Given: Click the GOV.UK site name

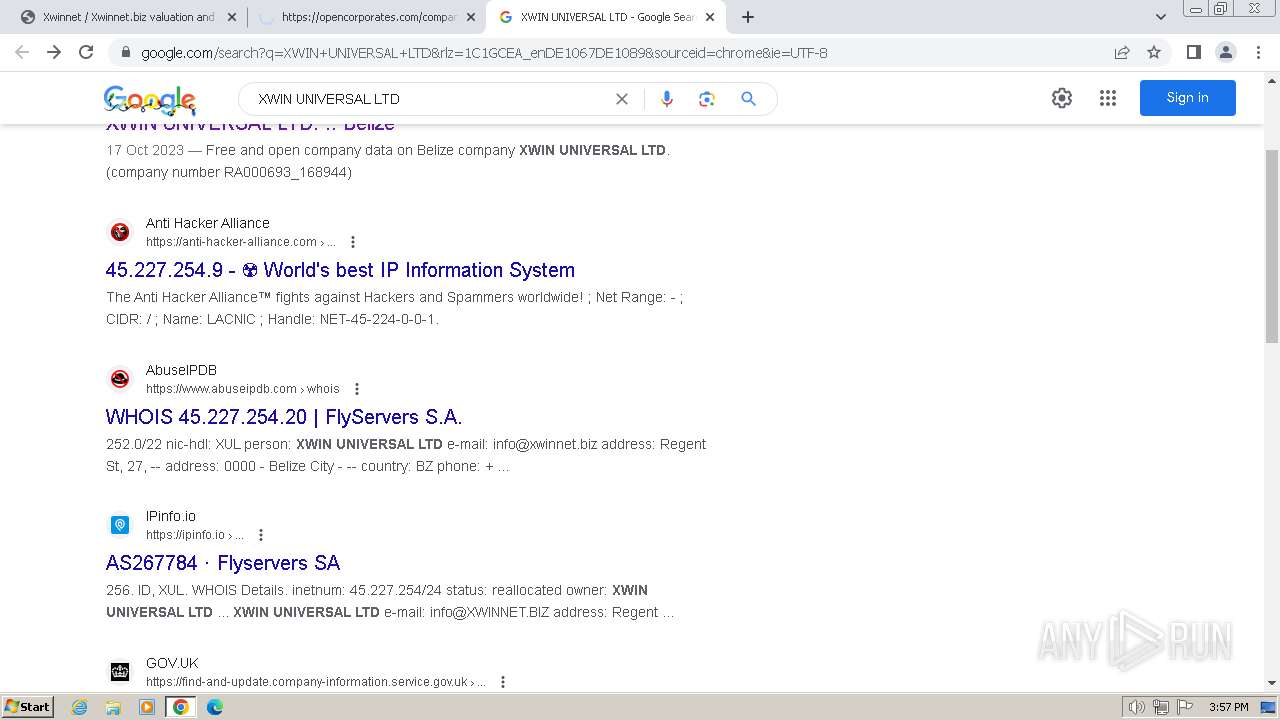Looking at the screenshot, I should pyautogui.click(x=172, y=663).
